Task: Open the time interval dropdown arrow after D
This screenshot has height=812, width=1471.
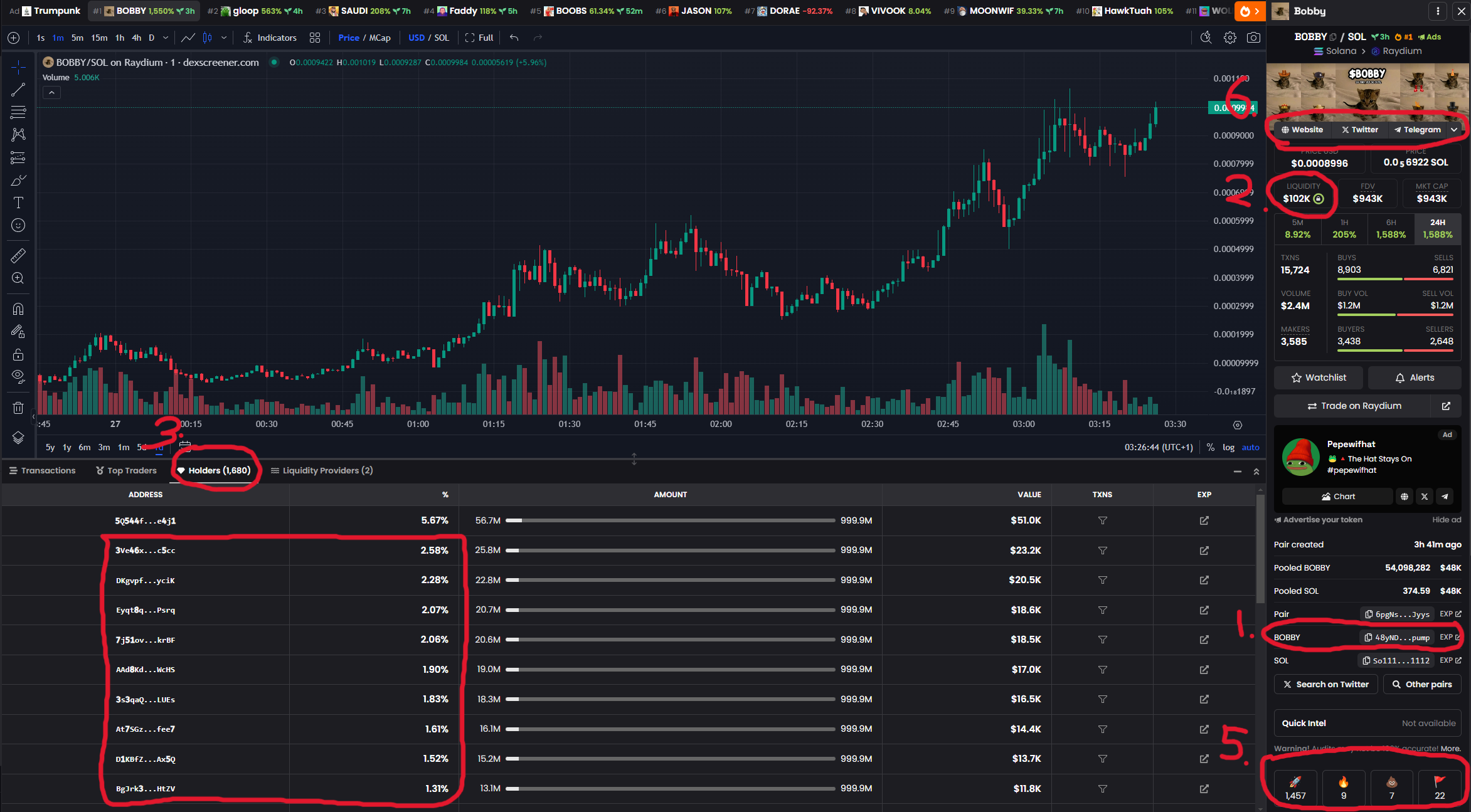Action: click(166, 38)
